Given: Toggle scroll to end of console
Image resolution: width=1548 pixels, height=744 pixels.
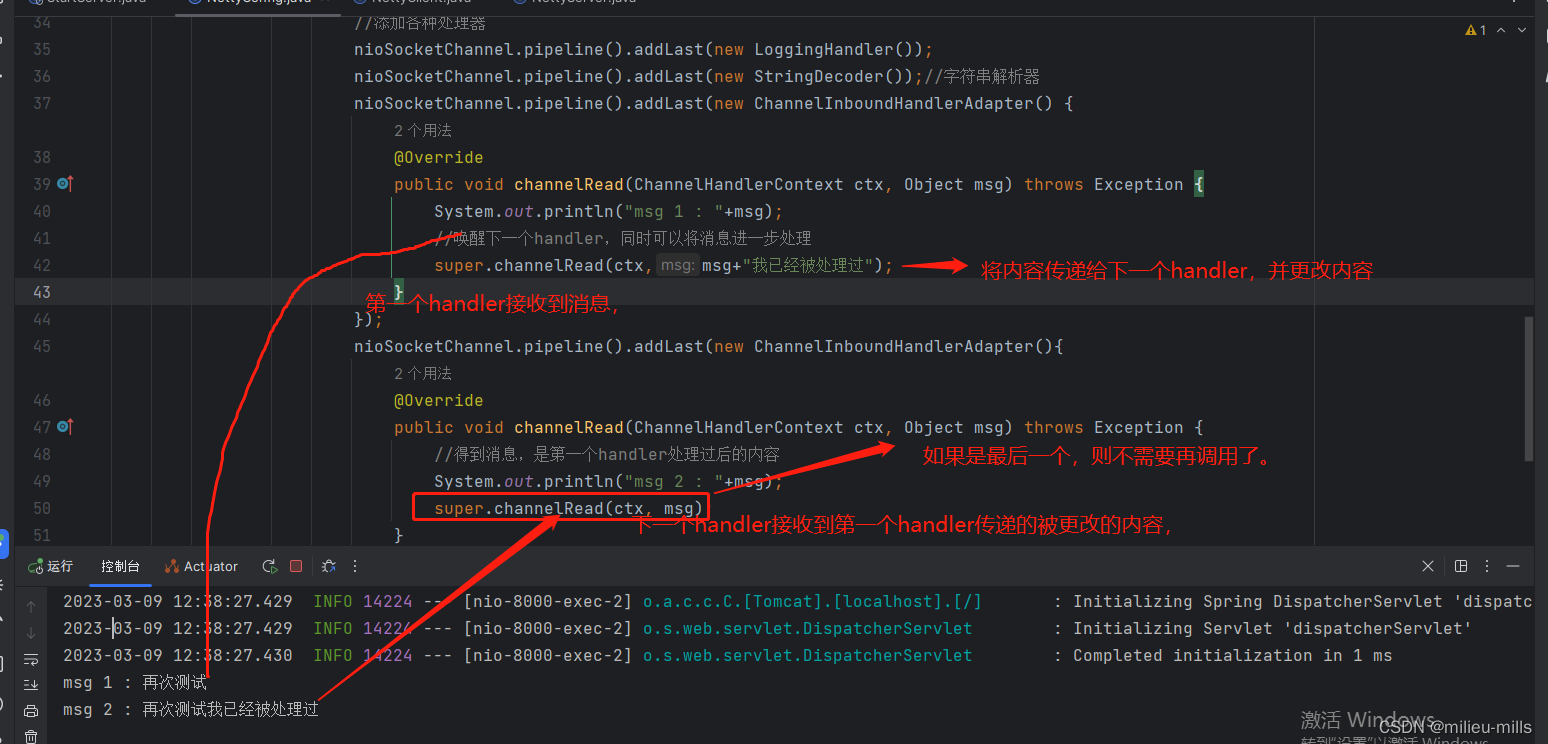Looking at the screenshot, I should (31, 685).
